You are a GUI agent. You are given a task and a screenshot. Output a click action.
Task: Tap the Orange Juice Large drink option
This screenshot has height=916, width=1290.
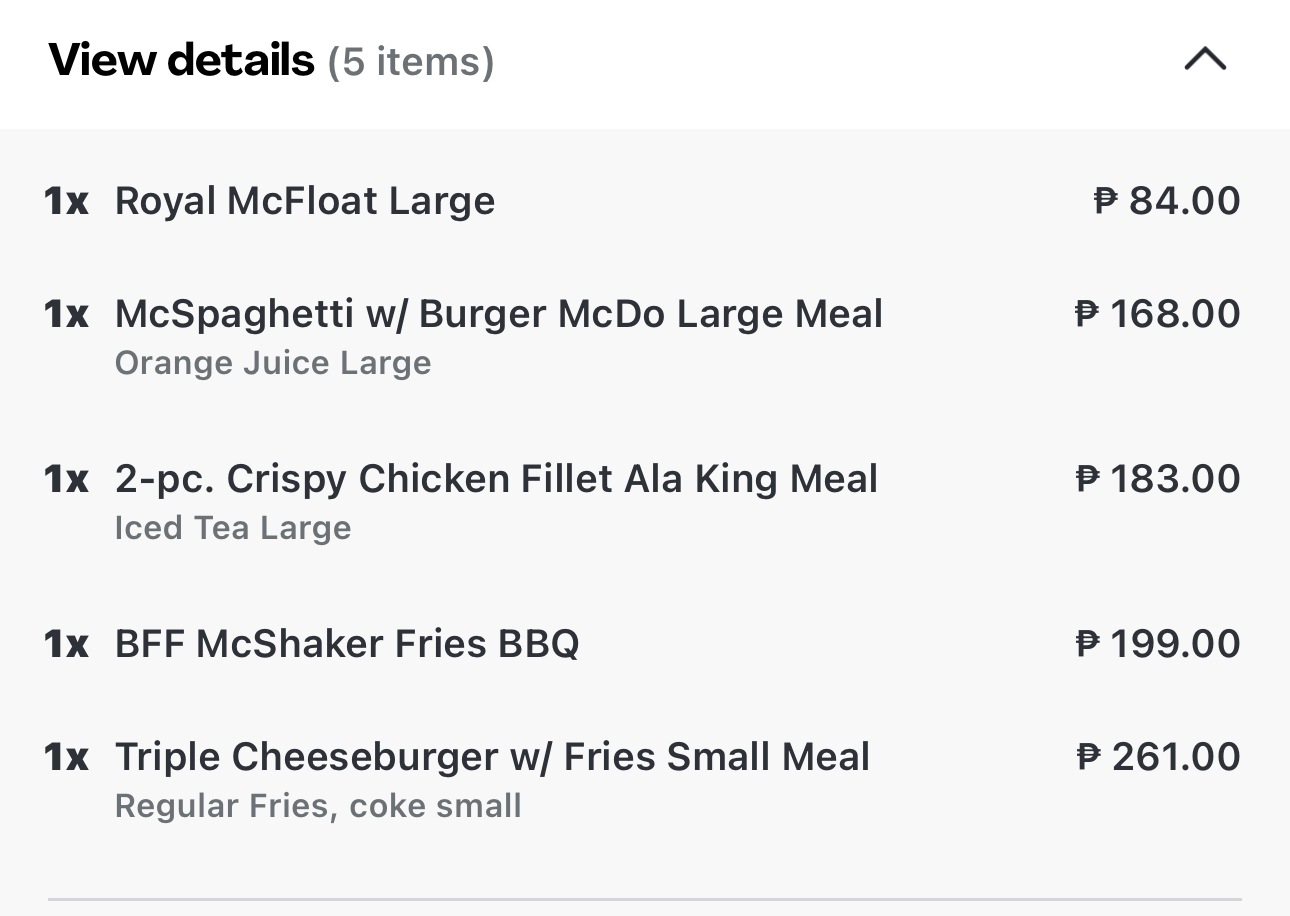[x=273, y=363]
